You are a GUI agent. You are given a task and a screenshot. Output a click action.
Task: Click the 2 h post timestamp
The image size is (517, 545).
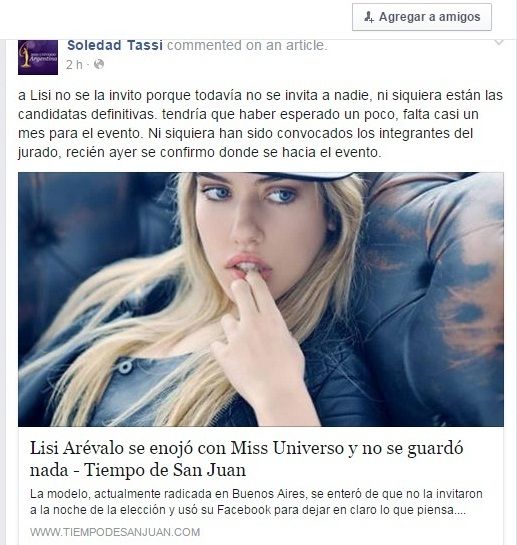click(74, 64)
